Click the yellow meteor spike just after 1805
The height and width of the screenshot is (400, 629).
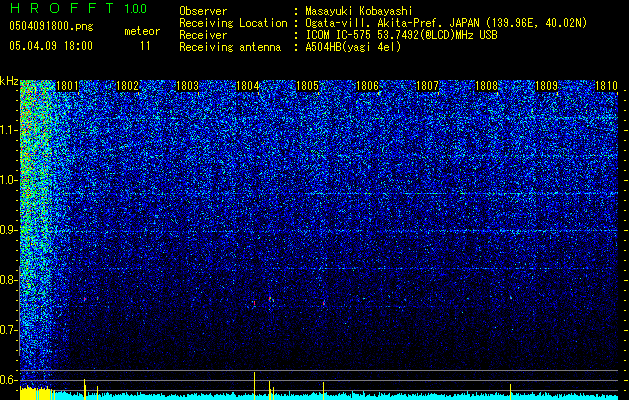[x=323, y=391]
